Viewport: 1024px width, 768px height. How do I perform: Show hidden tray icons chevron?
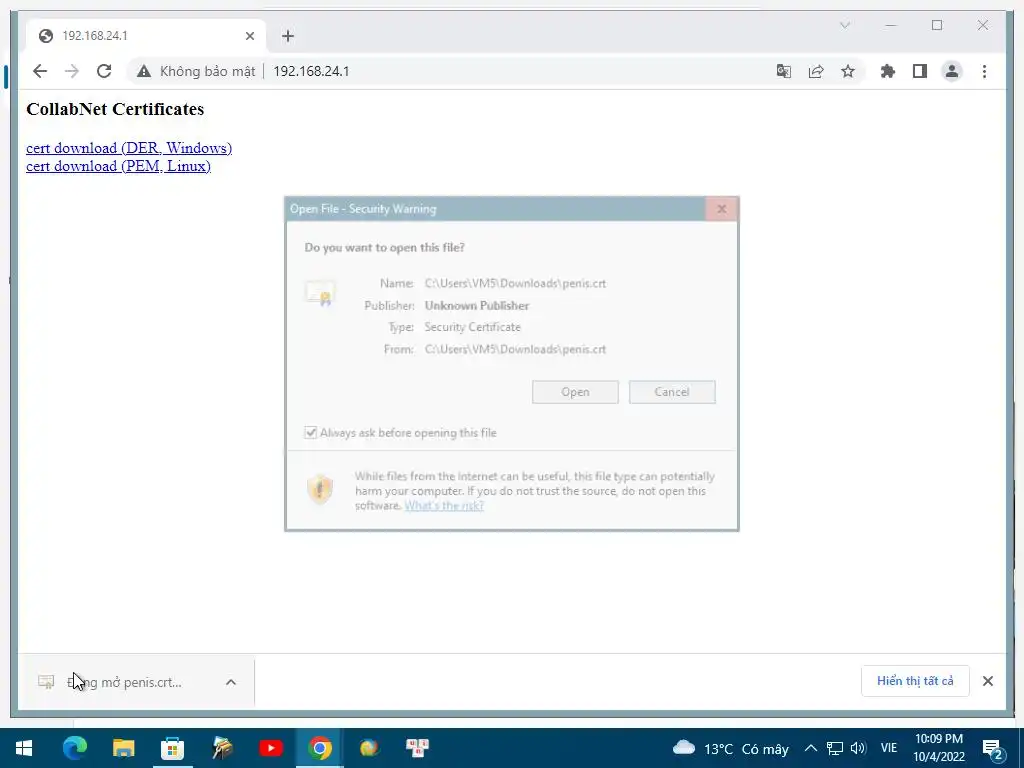click(x=810, y=748)
